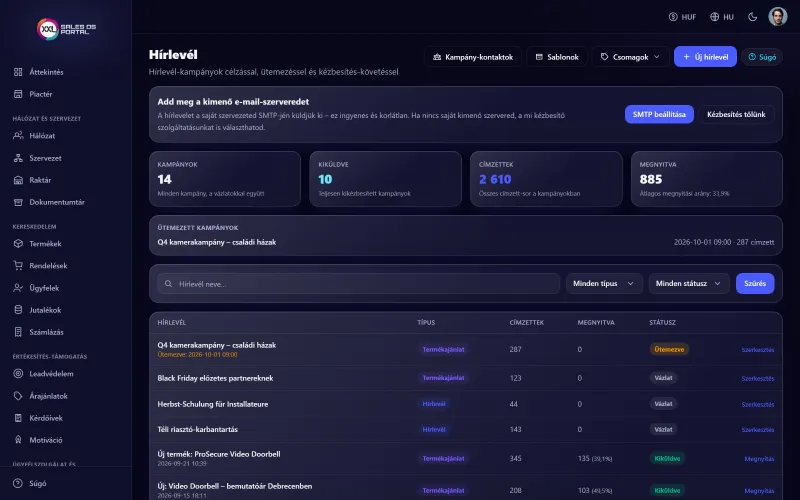Screen dimensions: 800x500
Task: Toggle dark mode with the moon icon
Action: (752, 17)
